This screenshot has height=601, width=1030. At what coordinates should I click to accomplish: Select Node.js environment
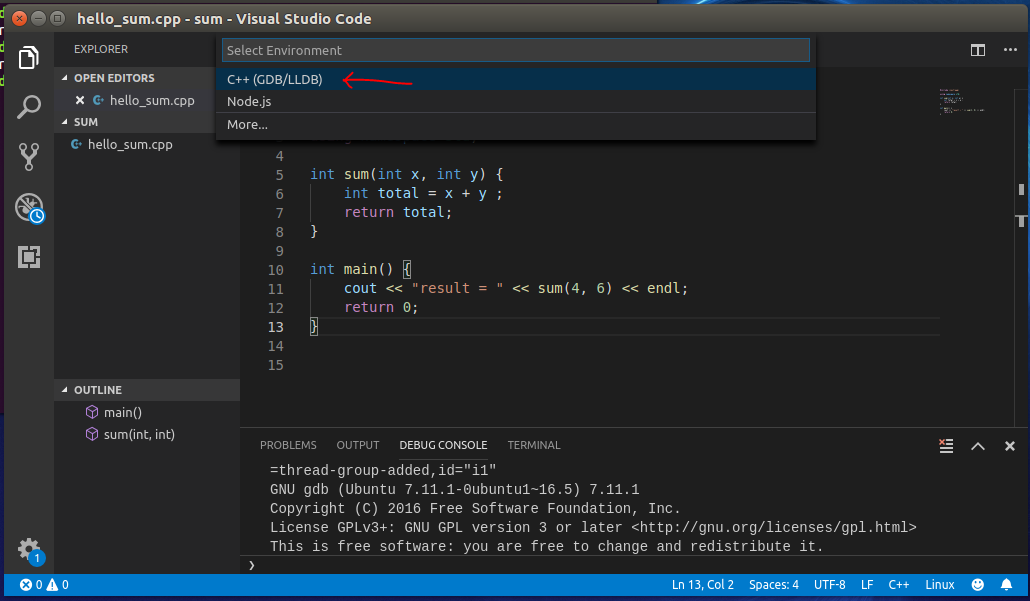(x=249, y=101)
